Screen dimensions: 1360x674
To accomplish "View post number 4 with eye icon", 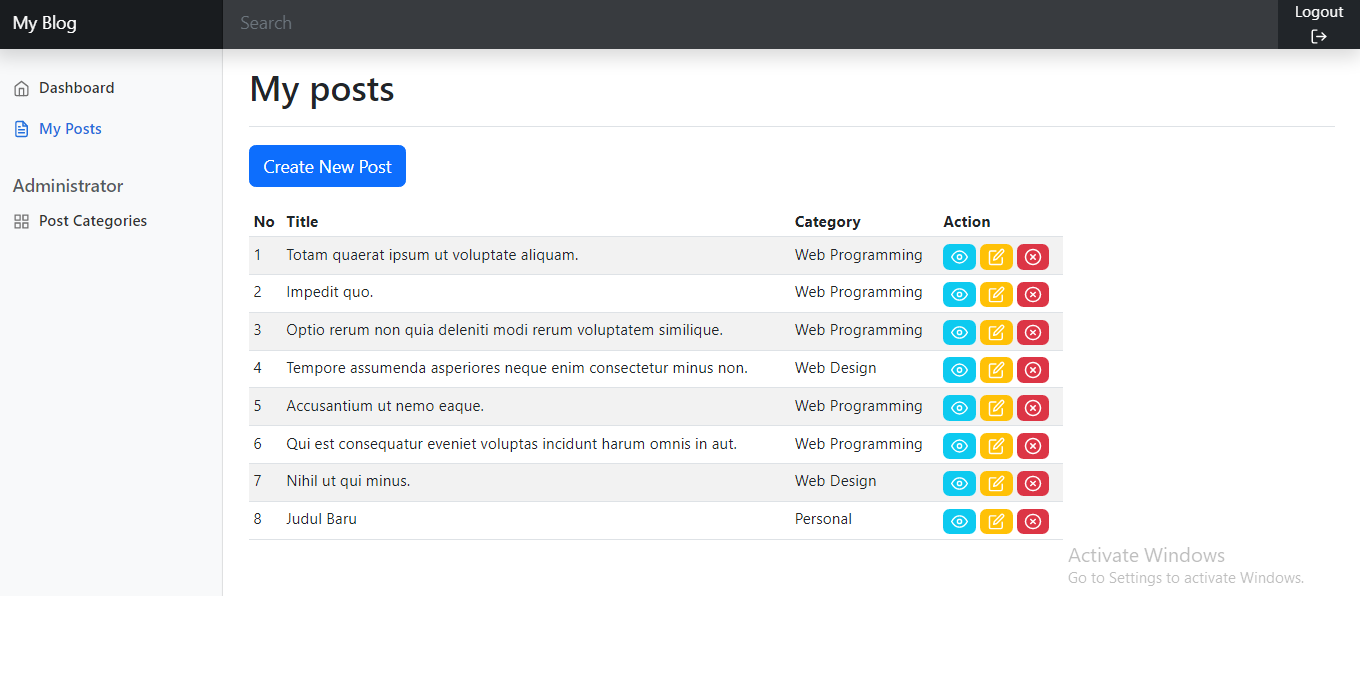I will click(959, 370).
